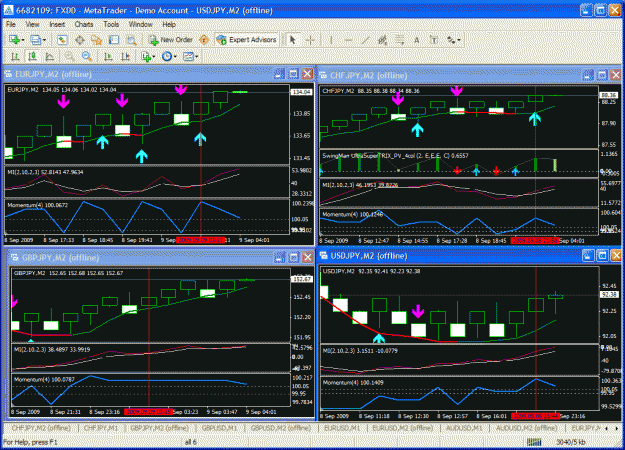The image size is (625, 450).
Task: Select the horizontal line tool
Action: click(348, 40)
